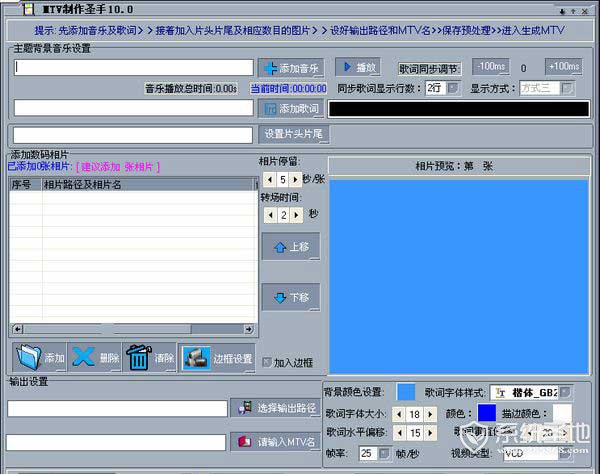Click the 选择输出路径 button
The height and width of the screenshot is (474, 600).
(276, 408)
